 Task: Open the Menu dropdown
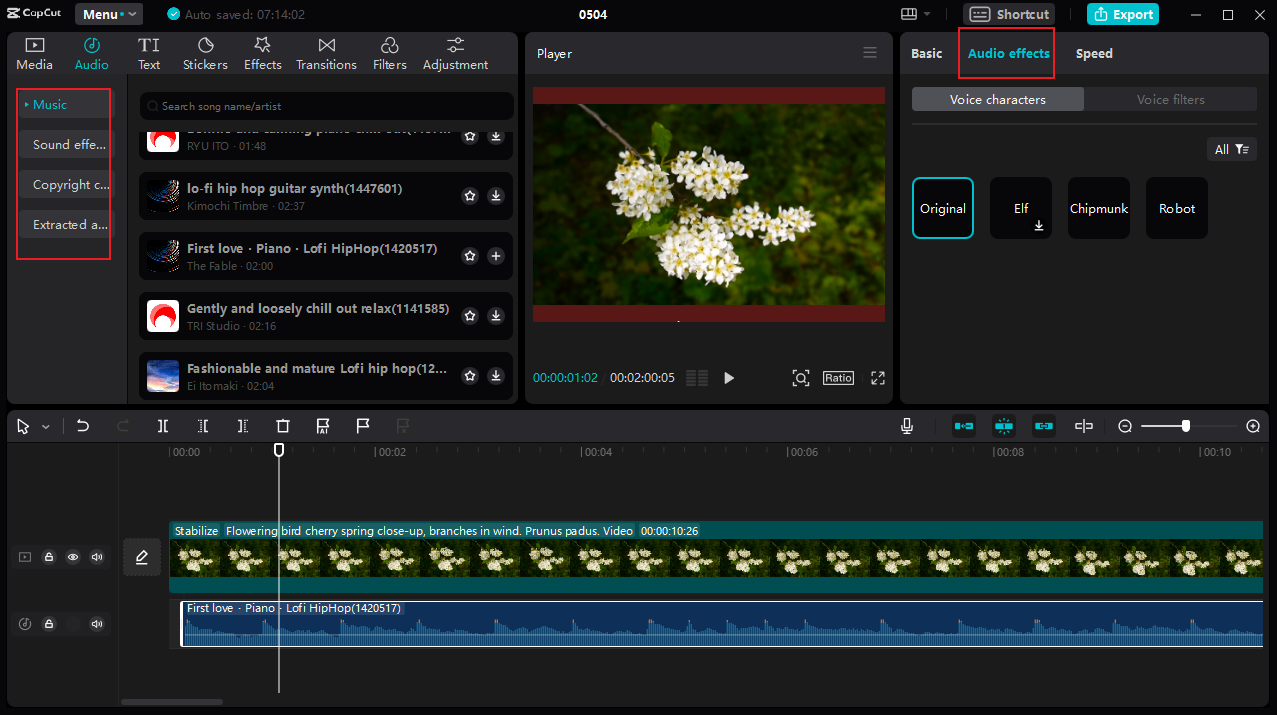click(x=109, y=14)
